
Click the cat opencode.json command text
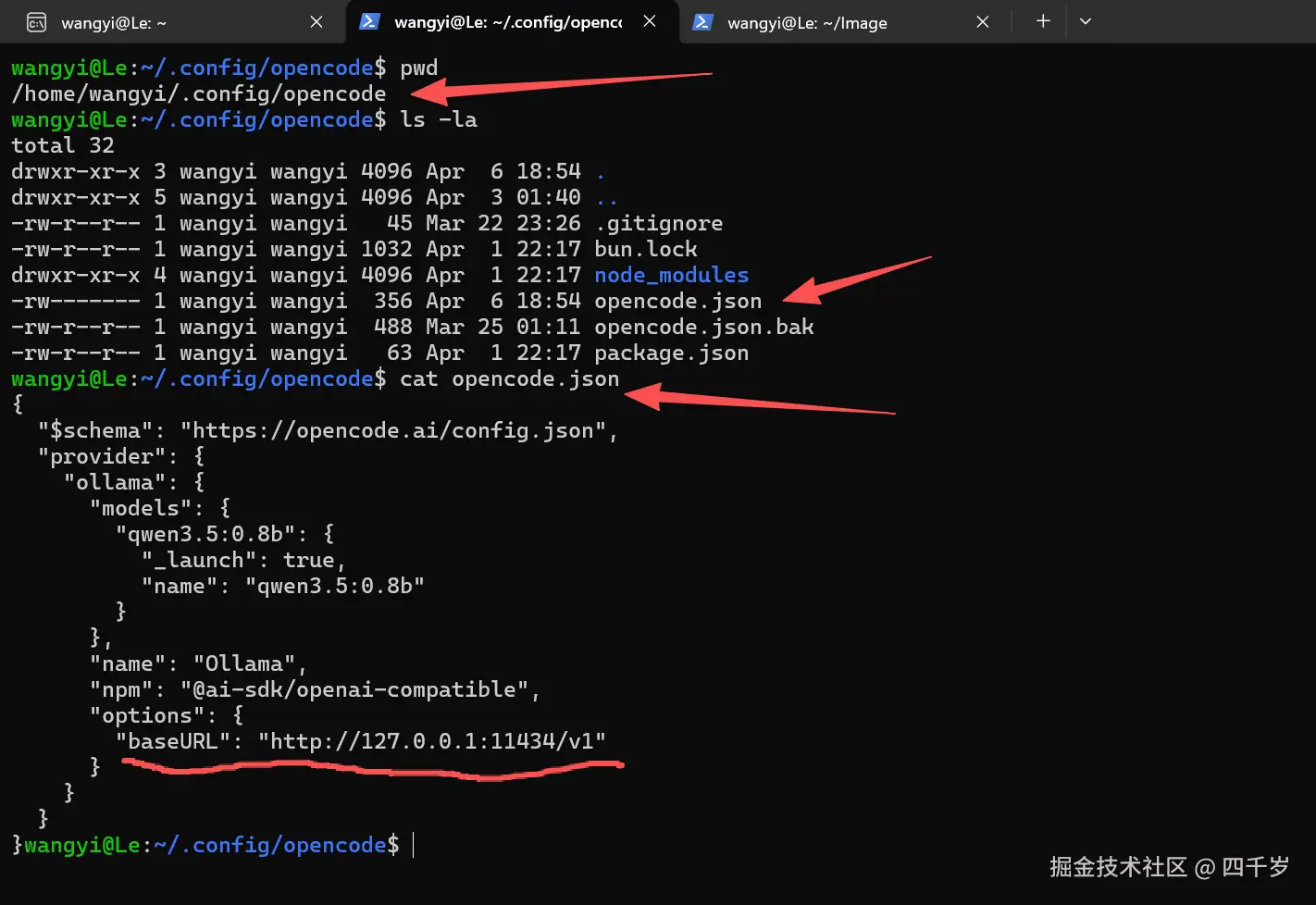click(x=509, y=378)
